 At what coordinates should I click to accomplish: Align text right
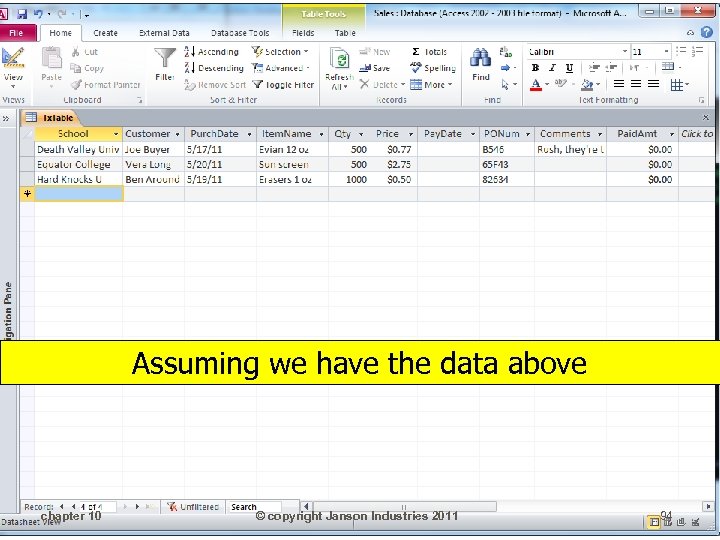[x=653, y=84]
